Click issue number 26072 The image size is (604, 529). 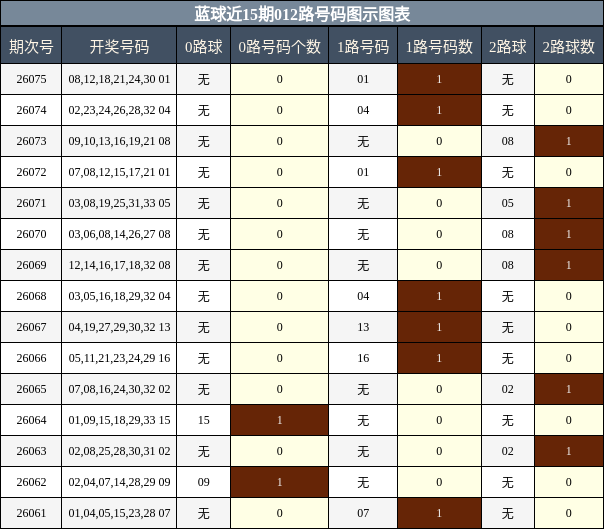(x=31, y=172)
